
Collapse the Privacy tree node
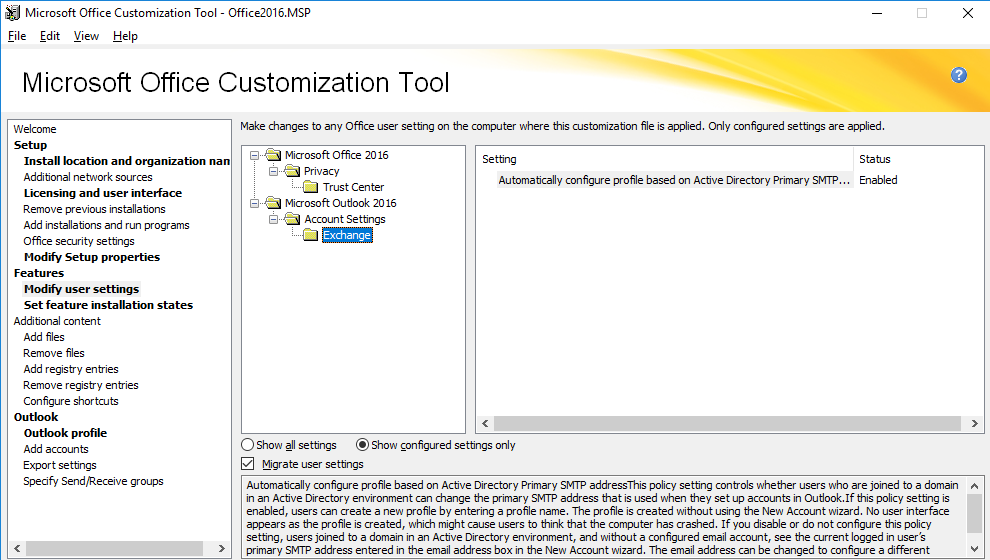click(273, 171)
